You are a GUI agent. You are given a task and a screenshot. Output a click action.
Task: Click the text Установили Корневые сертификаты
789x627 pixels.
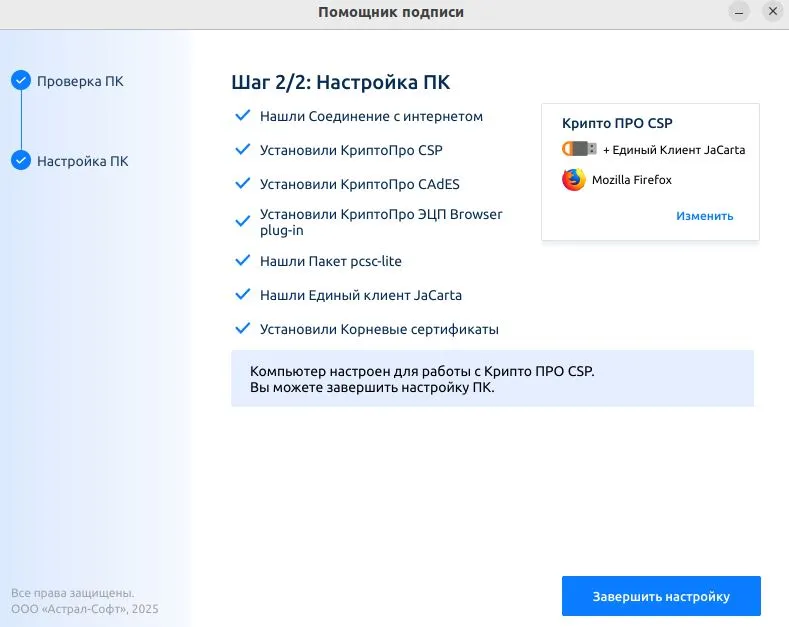(x=379, y=329)
